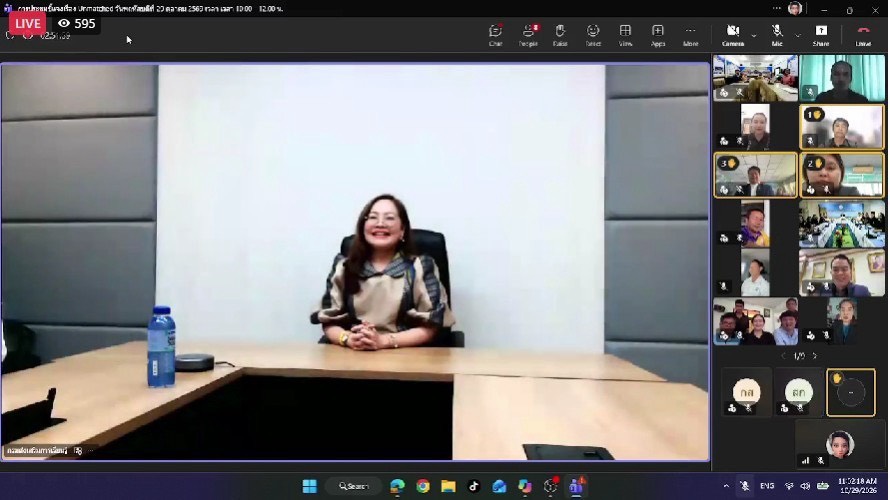The image size is (890, 500).
Task: Select the 'สก' initials participant tile
Action: pos(799,392)
